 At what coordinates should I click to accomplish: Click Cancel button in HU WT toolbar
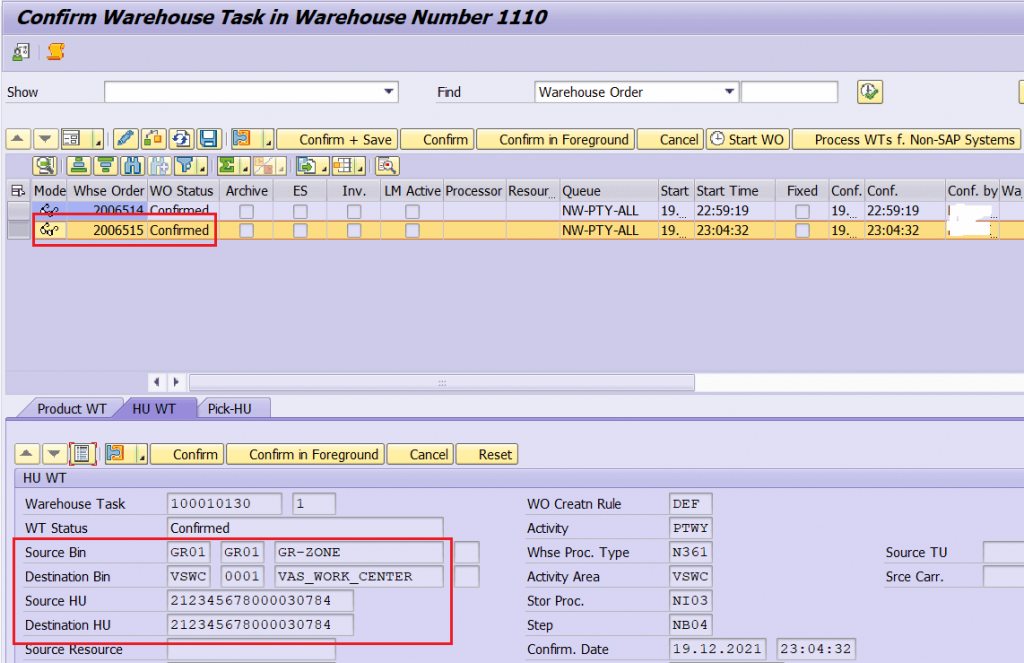421,454
